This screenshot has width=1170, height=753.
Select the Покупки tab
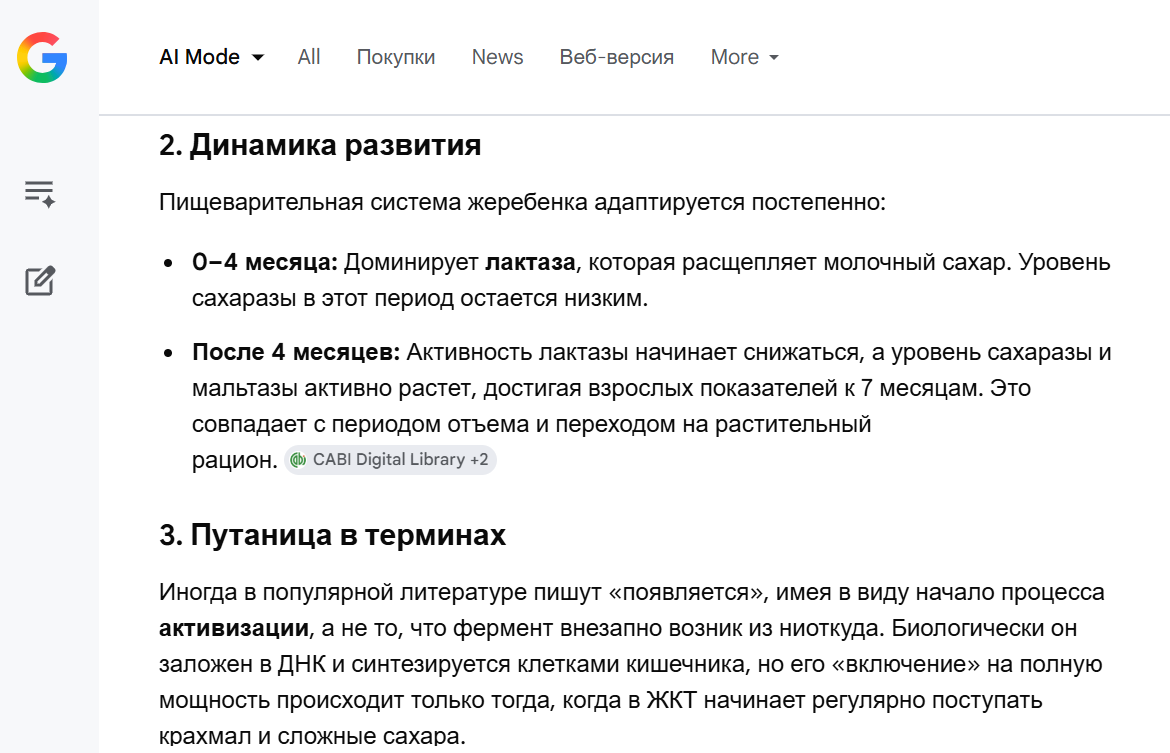(396, 57)
